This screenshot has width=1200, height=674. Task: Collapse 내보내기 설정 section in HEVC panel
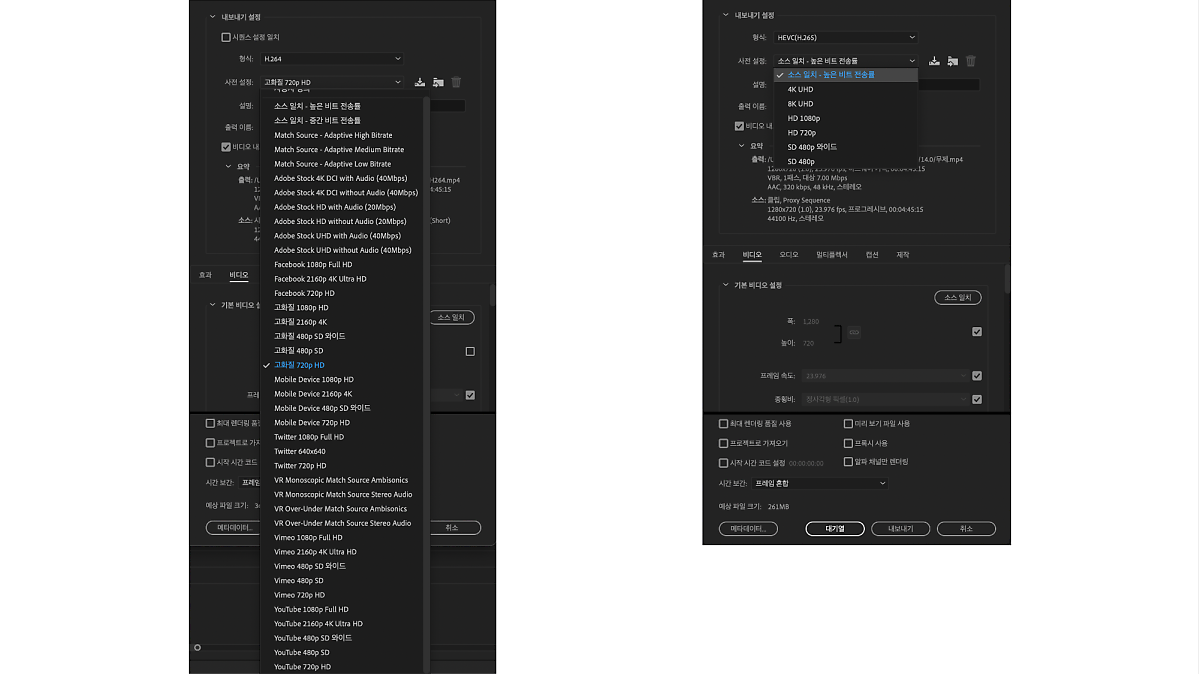coord(726,15)
